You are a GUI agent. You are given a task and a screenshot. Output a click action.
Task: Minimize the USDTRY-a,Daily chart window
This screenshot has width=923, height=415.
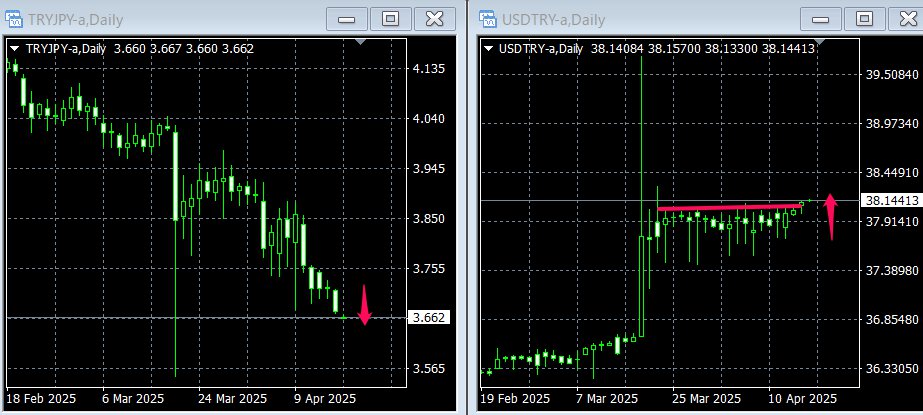pyautogui.click(x=820, y=19)
